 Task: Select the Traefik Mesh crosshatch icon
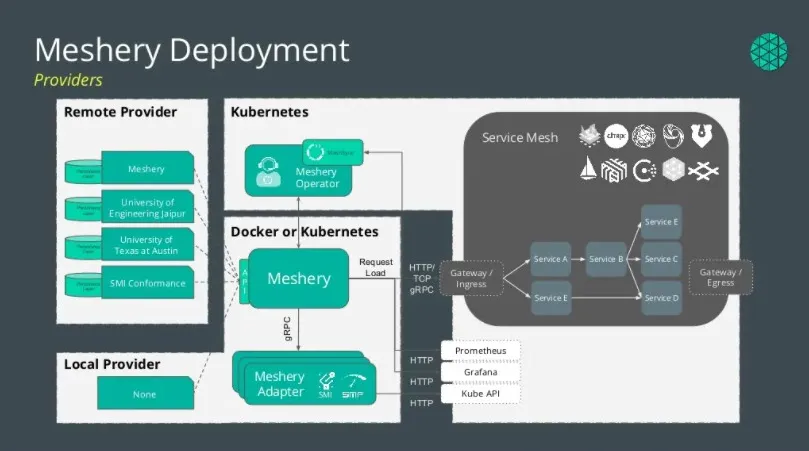(705, 170)
